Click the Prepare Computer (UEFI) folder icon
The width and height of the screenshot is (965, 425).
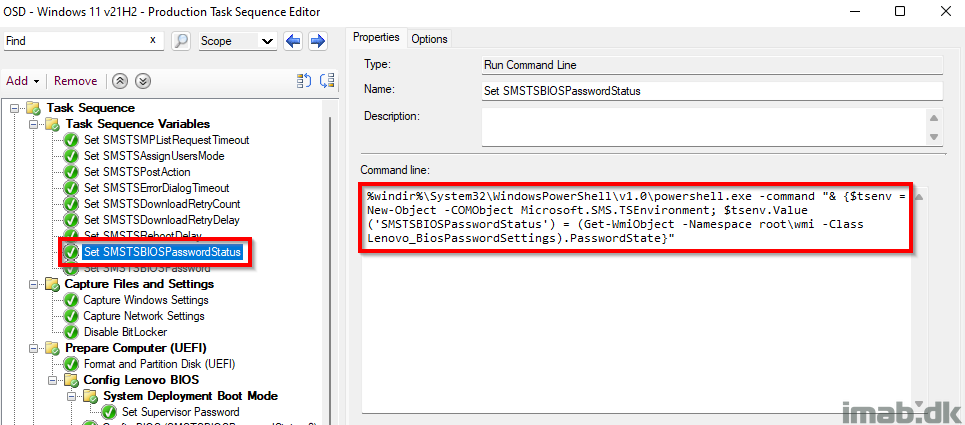tap(52, 349)
